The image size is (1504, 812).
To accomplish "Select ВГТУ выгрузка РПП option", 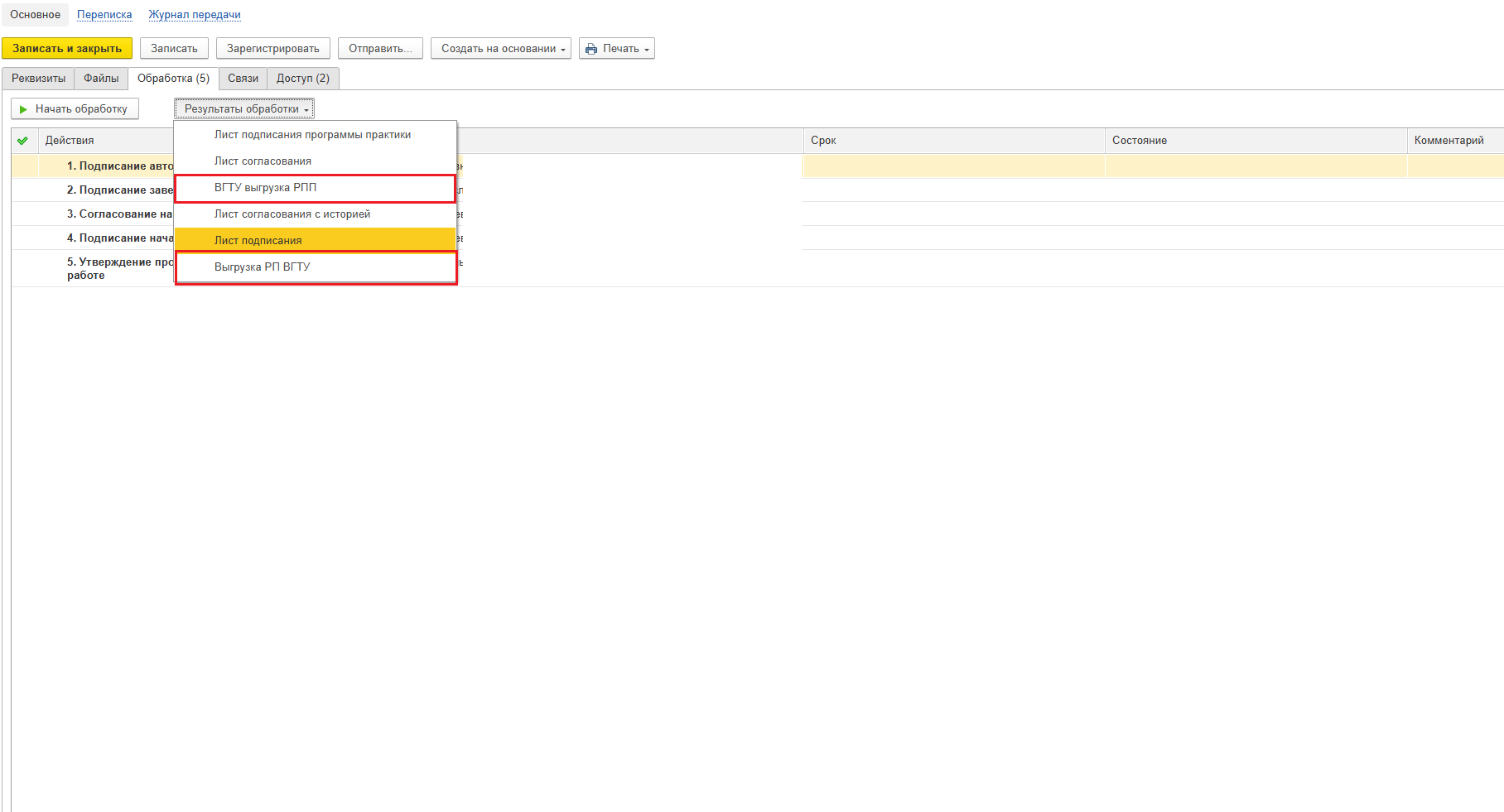I will tap(265, 188).
